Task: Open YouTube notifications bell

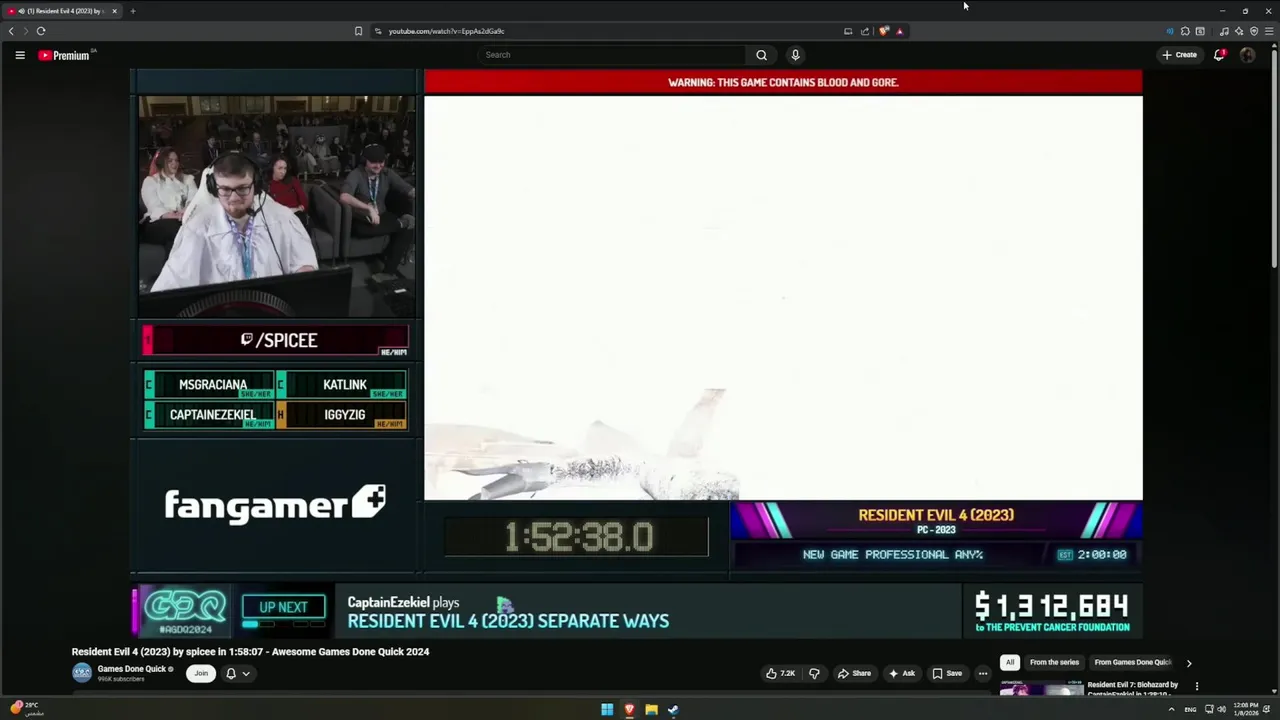Action: click(x=1219, y=55)
